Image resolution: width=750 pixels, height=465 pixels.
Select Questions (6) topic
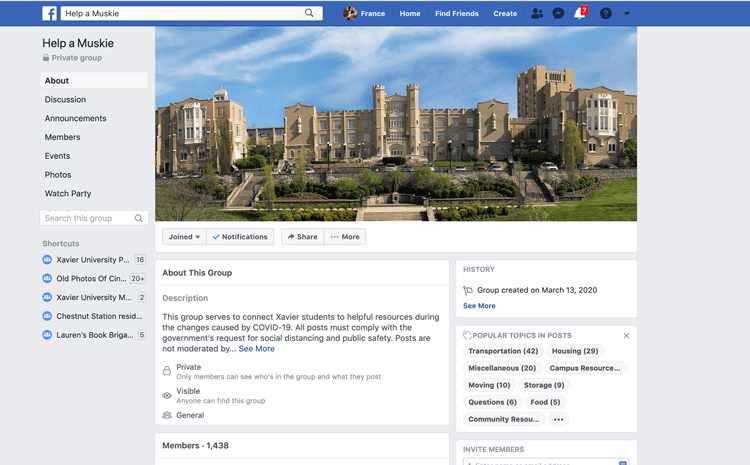tap(492, 402)
